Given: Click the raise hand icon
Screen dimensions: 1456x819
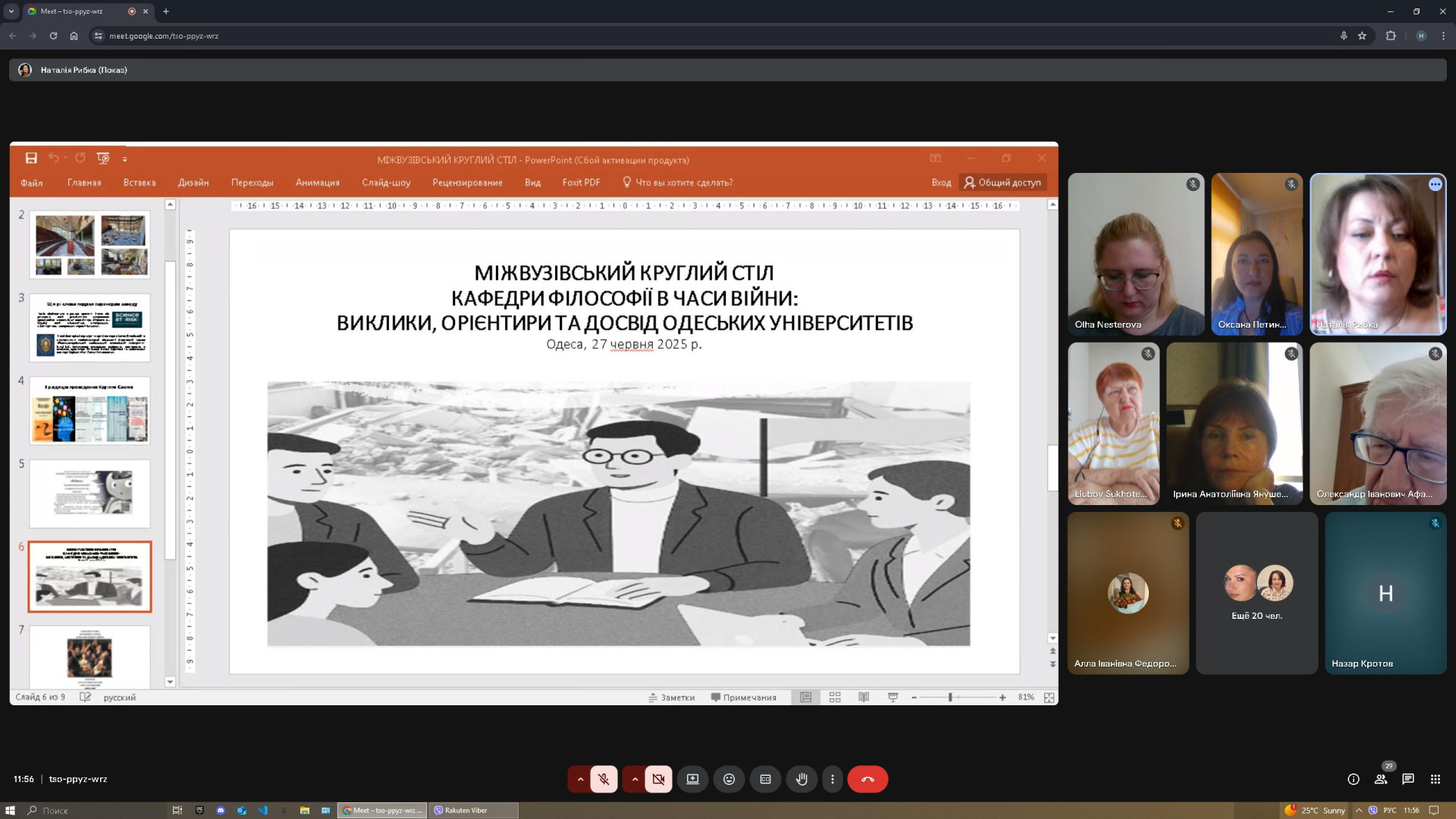Looking at the screenshot, I should tap(802, 779).
